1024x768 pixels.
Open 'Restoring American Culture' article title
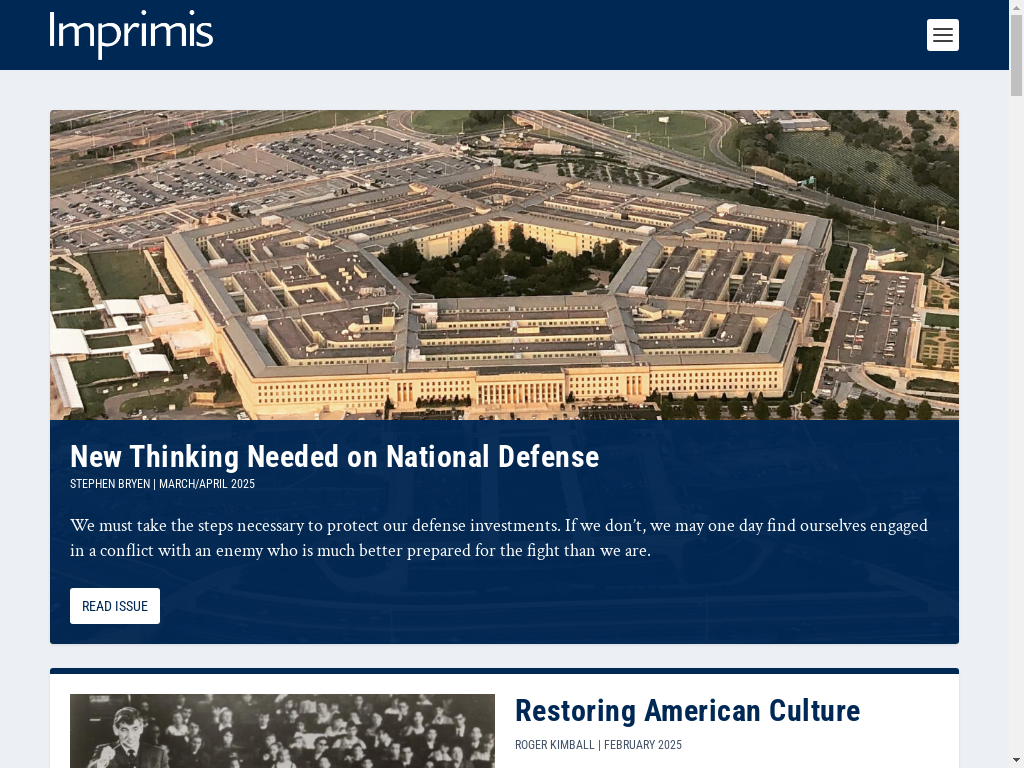click(x=687, y=711)
